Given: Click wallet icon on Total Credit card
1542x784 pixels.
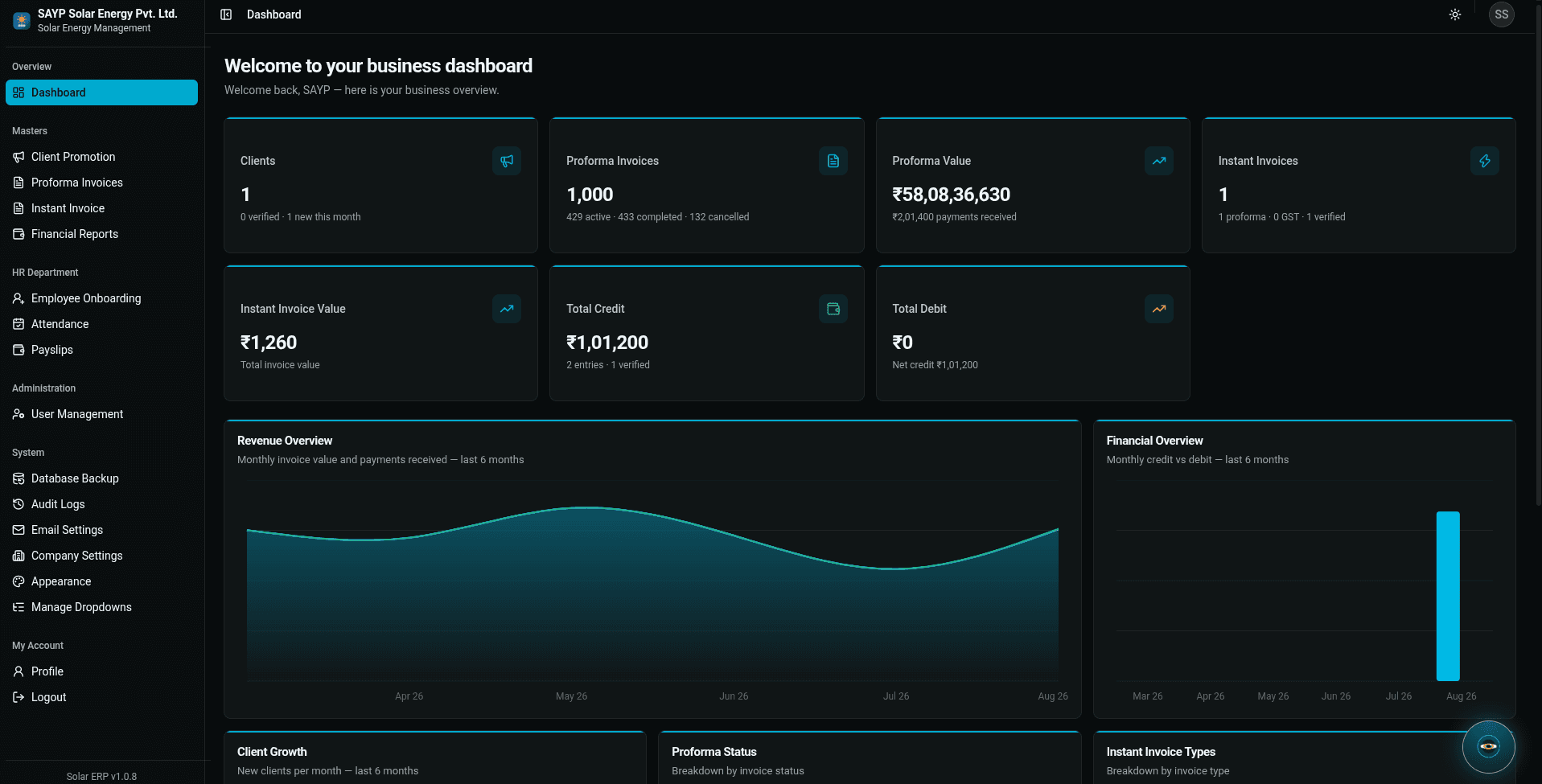Looking at the screenshot, I should pyautogui.click(x=833, y=309).
